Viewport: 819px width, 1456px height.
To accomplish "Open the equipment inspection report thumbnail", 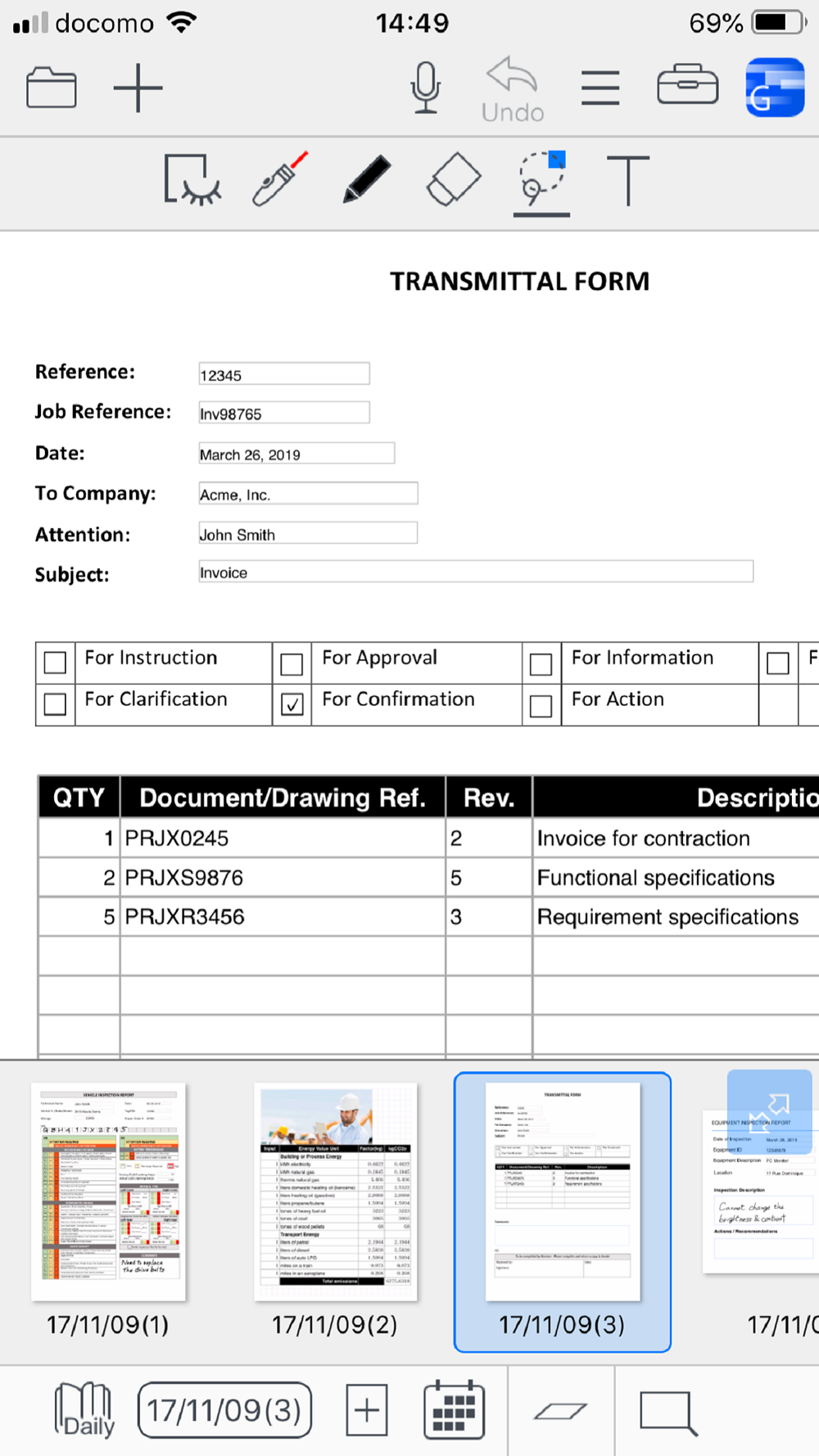I will pos(761,1191).
